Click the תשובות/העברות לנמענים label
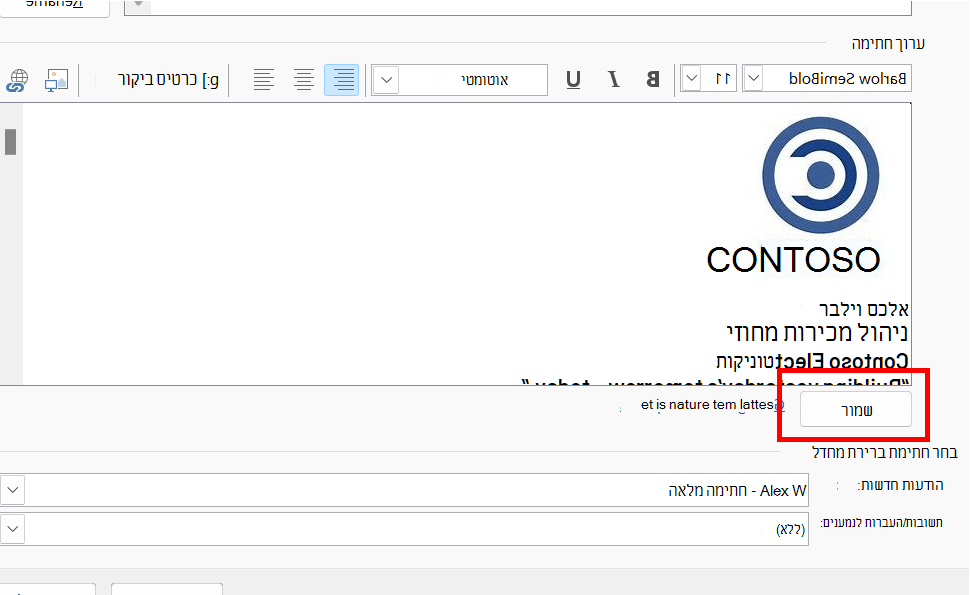The height and width of the screenshot is (595, 970). pos(882,523)
